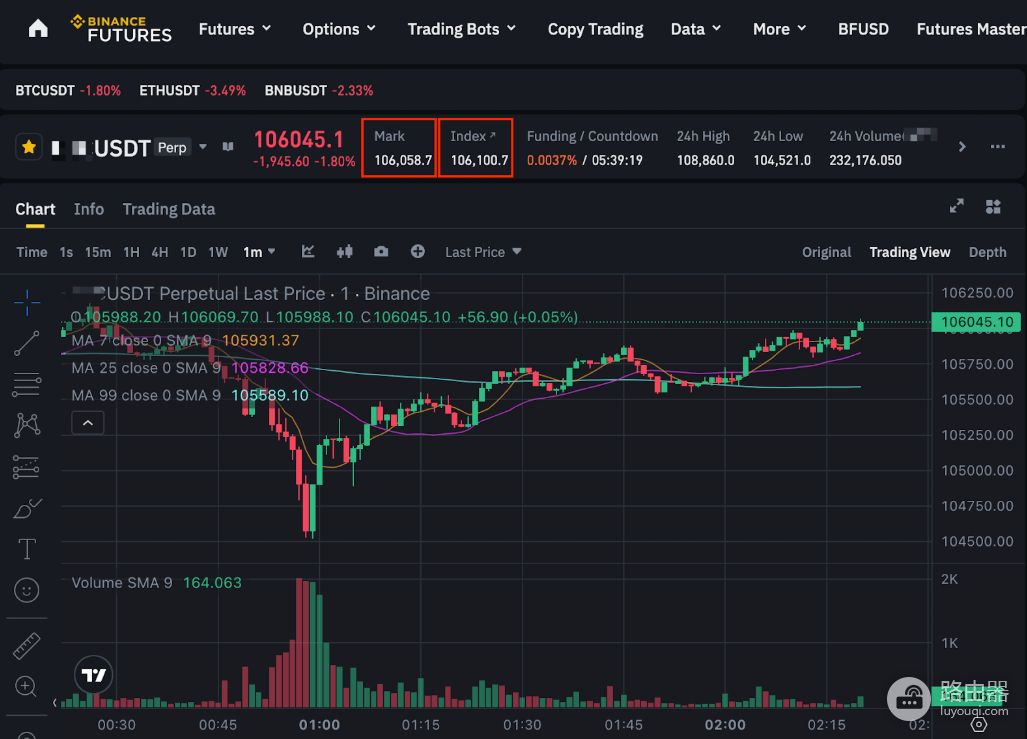Select the ruler measure tool
This screenshot has width=1027, height=739.
27,646
